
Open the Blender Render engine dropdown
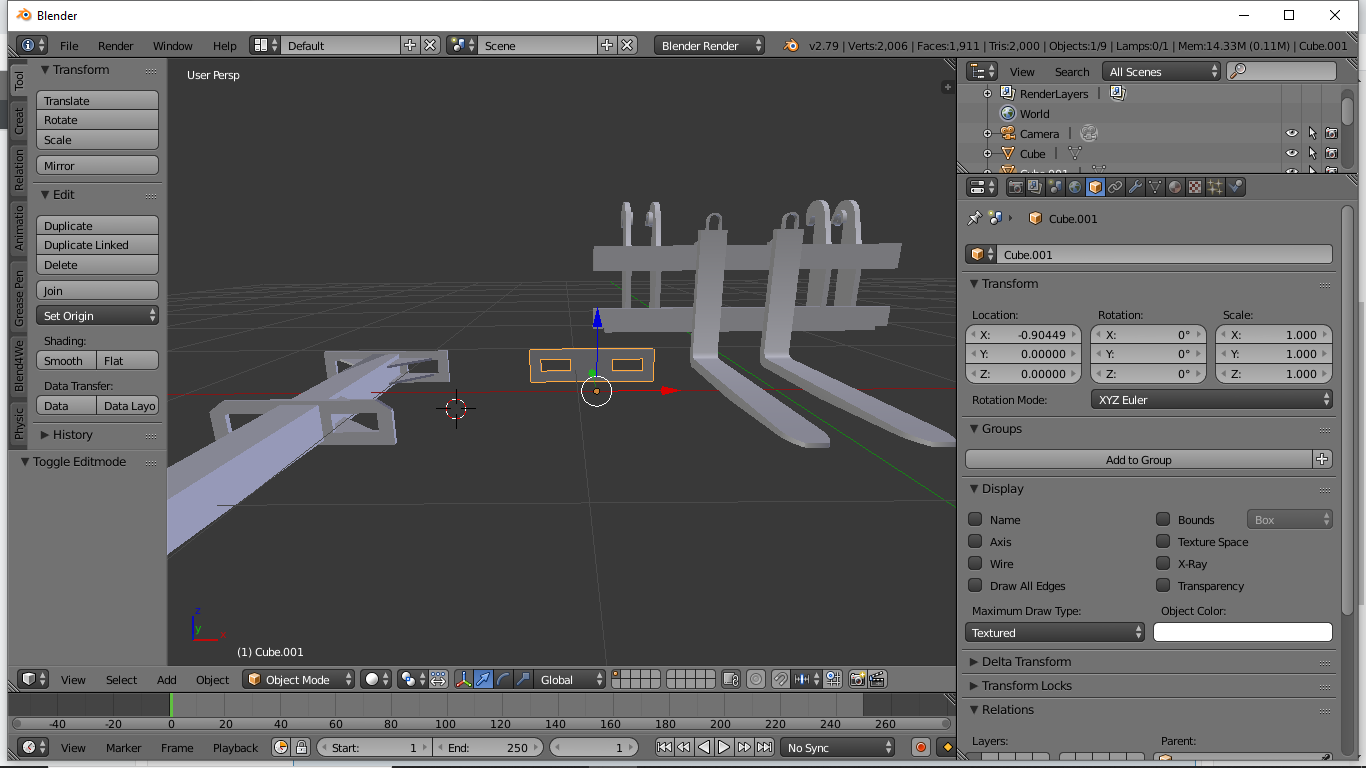pyautogui.click(x=710, y=45)
